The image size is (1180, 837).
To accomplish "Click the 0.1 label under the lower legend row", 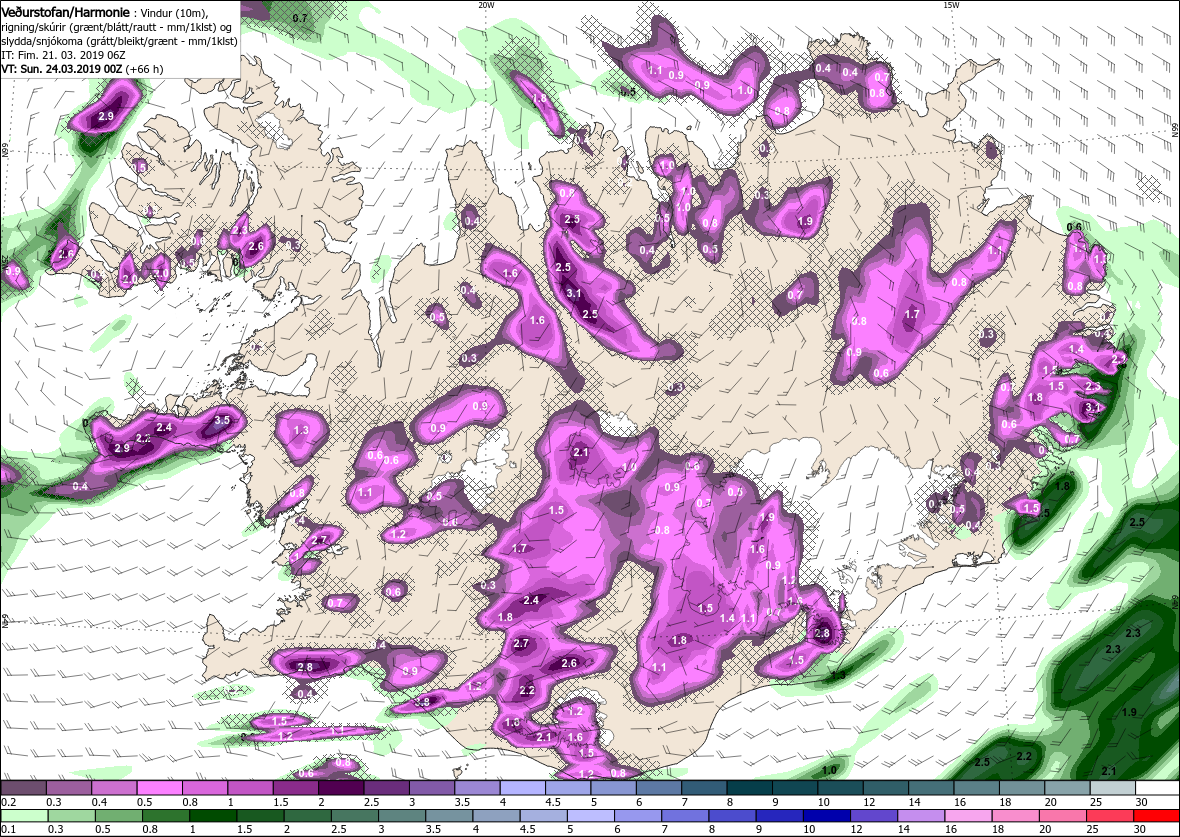I will pos(8,829).
